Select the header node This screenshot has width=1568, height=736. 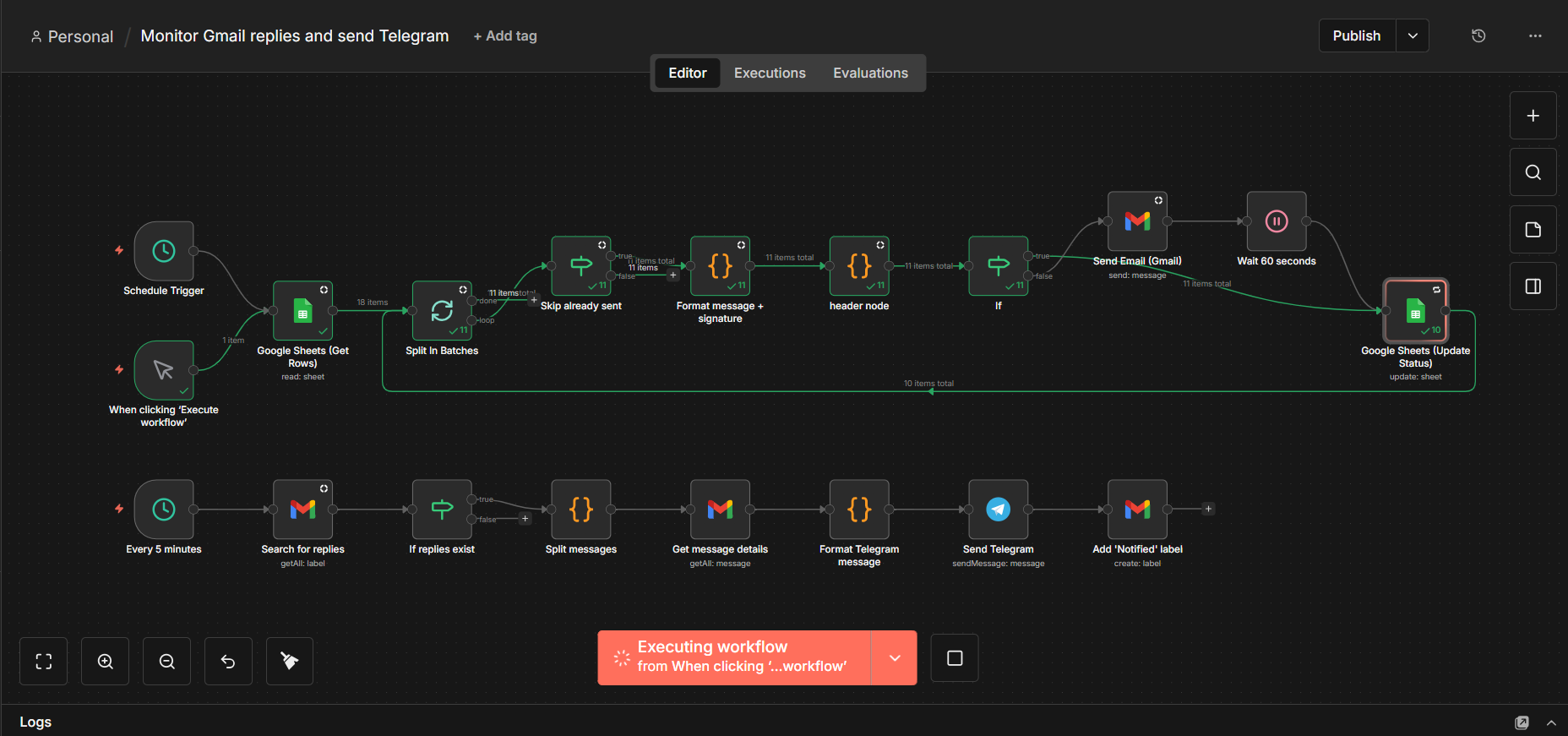(859, 266)
